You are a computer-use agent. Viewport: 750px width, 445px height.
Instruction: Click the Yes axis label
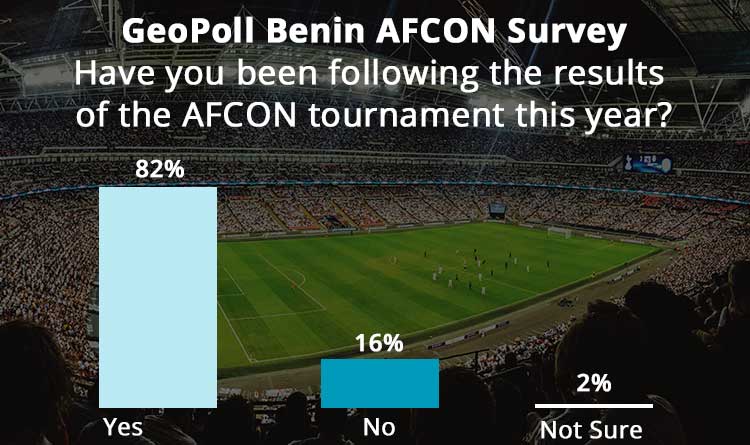pyautogui.click(x=123, y=429)
